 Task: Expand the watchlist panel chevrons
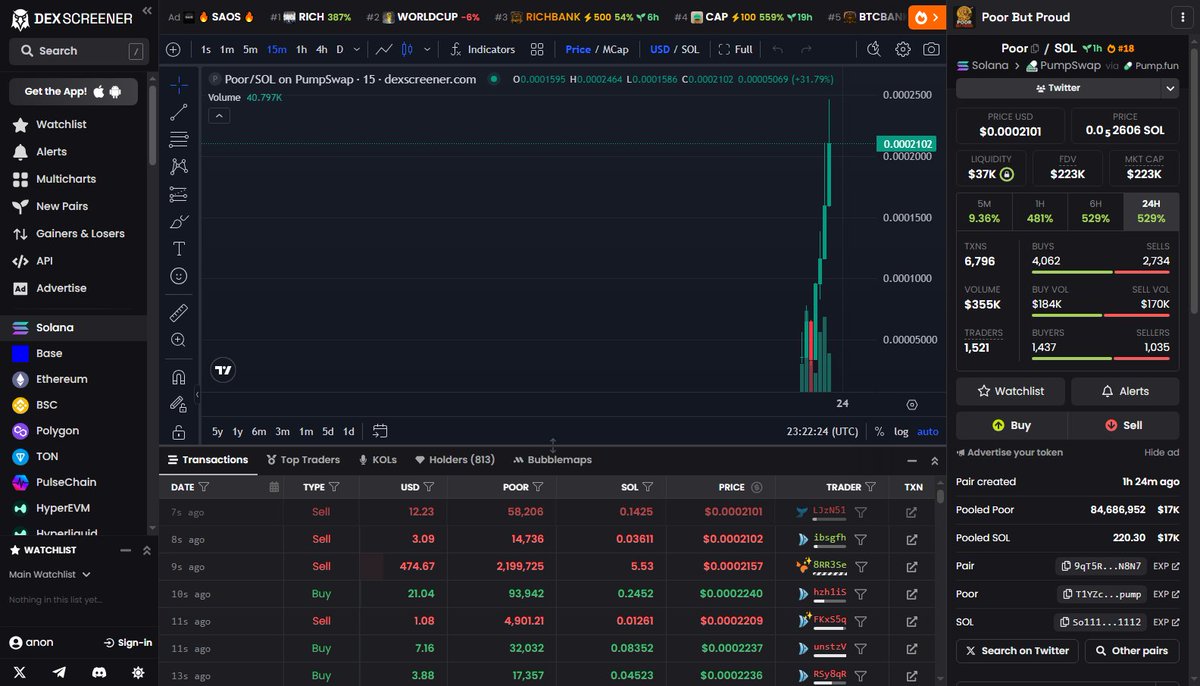[x=146, y=550]
